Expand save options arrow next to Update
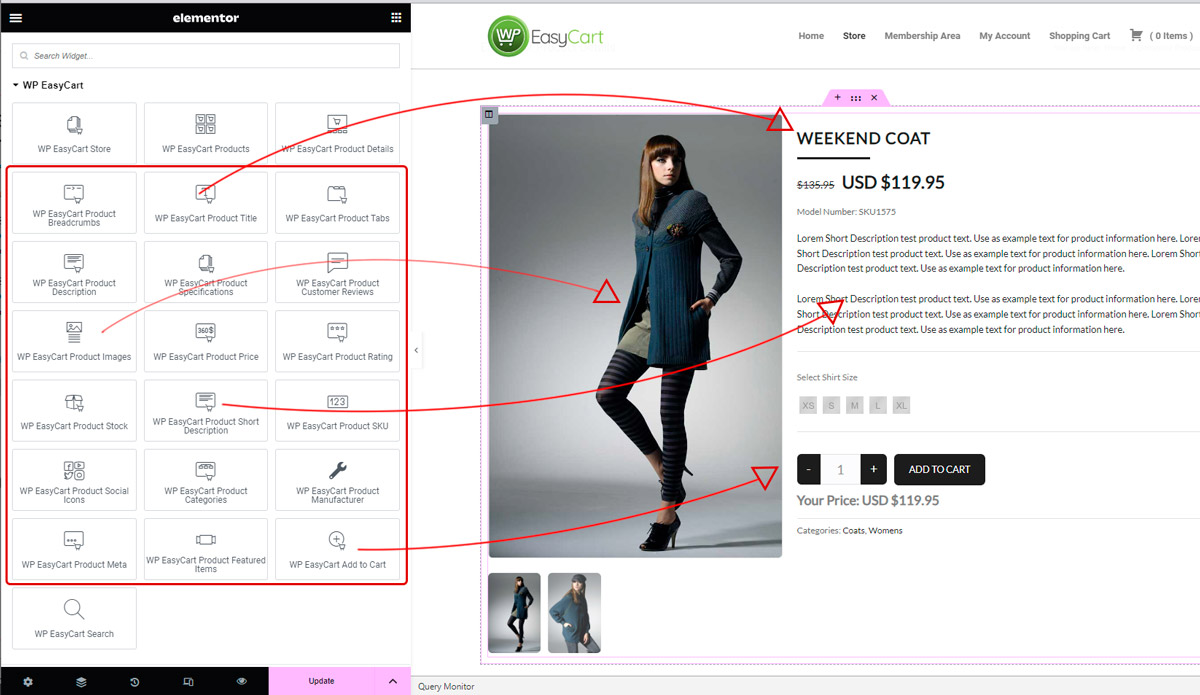 [392, 682]
